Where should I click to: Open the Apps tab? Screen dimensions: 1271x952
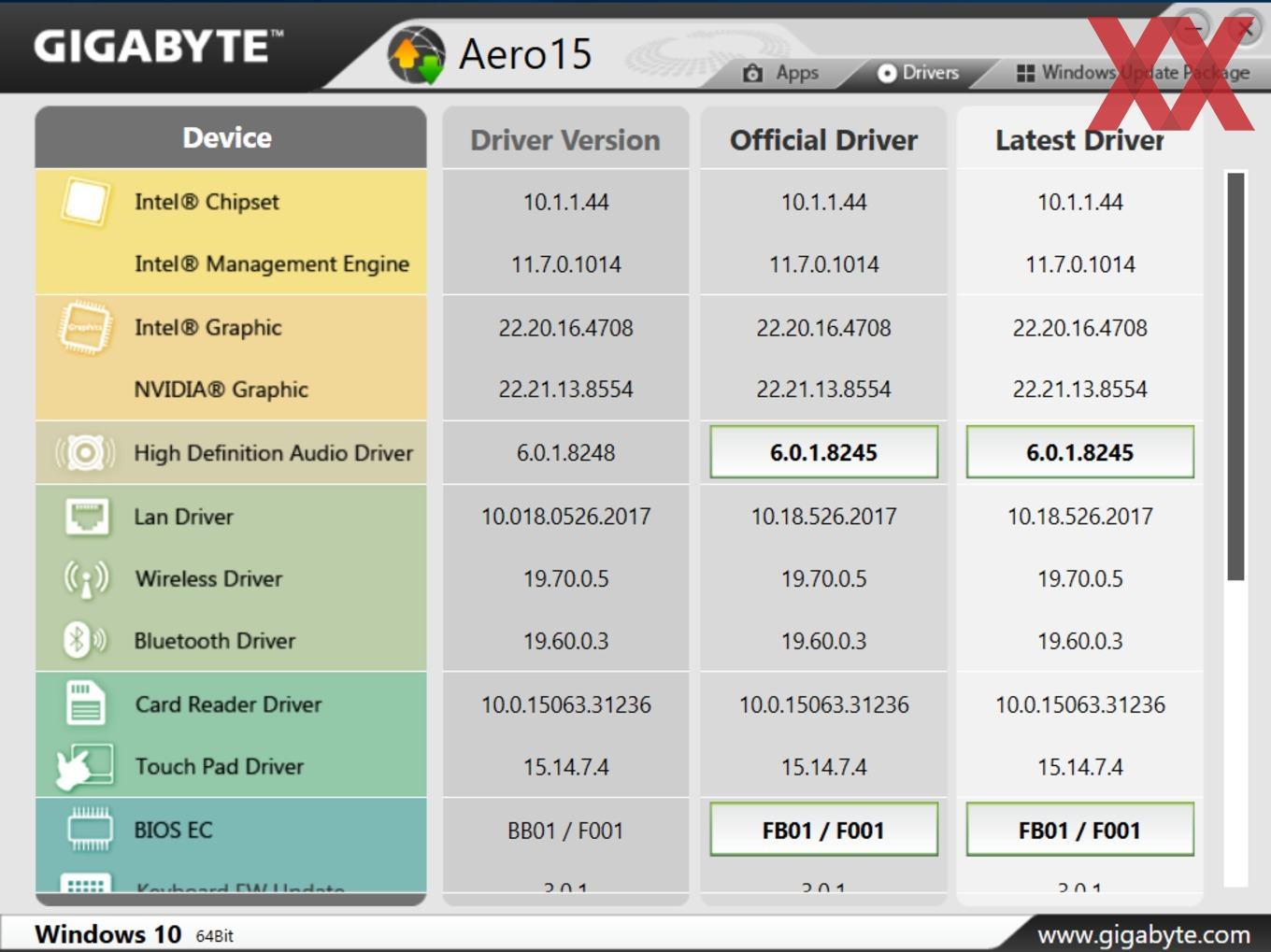[781, 73]
